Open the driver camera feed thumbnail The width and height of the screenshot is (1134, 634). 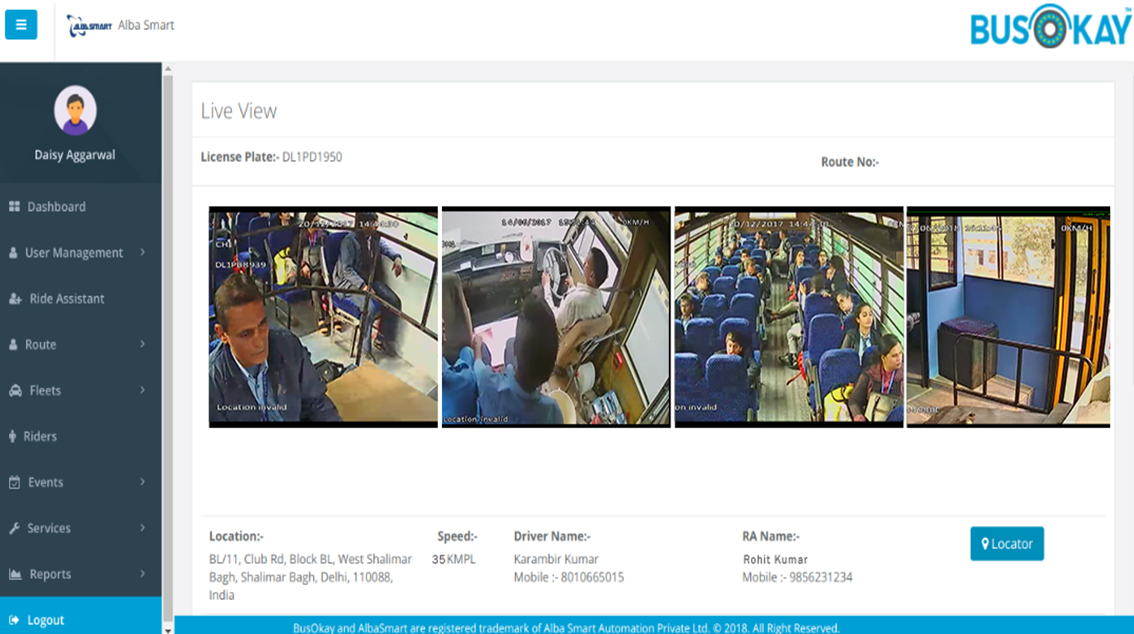pos(556,317)
